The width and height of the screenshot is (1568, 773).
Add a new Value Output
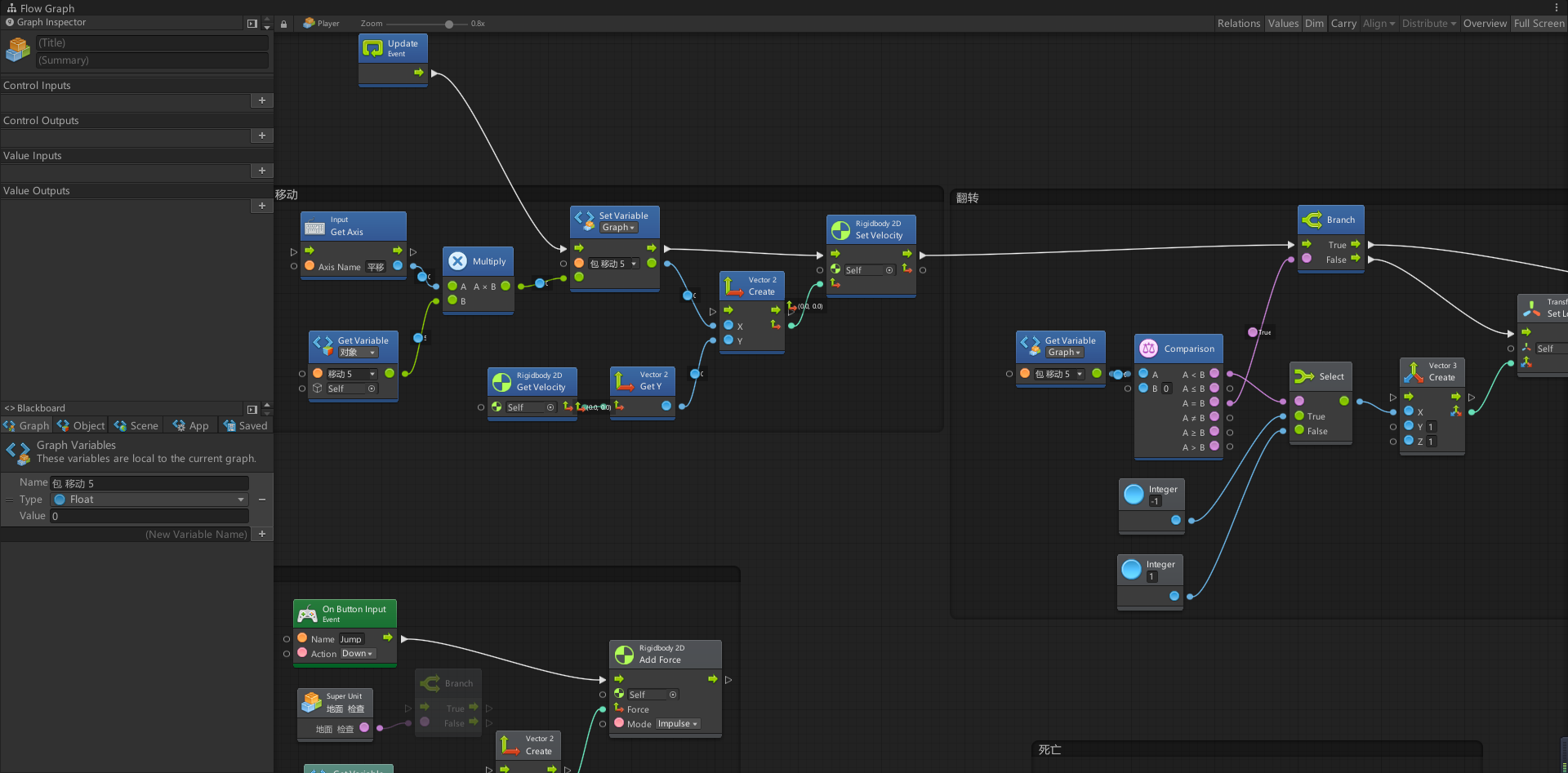click(262, 206)
